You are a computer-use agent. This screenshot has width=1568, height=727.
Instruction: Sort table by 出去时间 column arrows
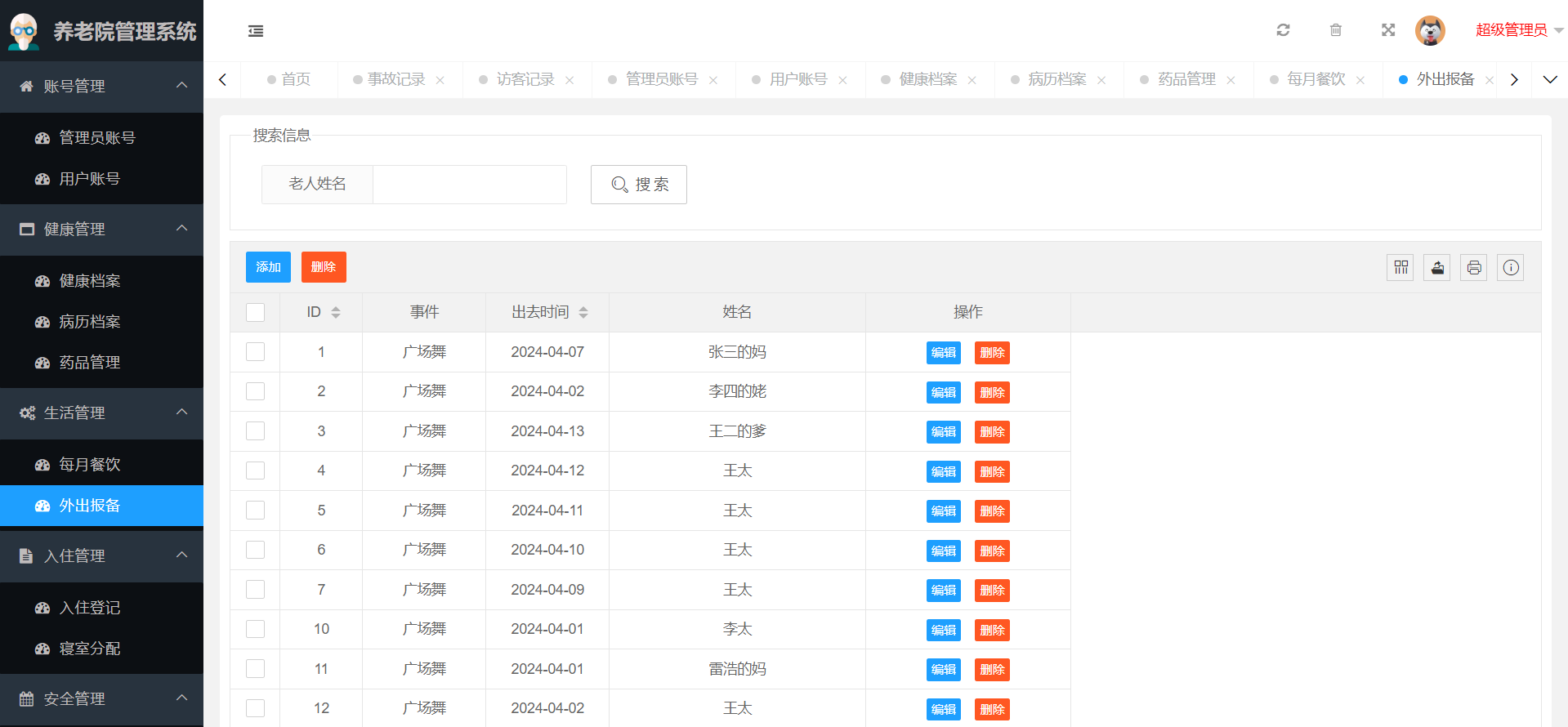click(x=583, y=312)
